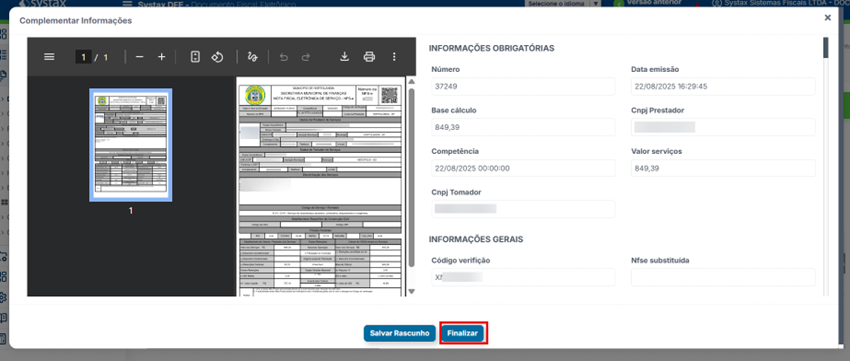Click the Salvar Rascunho button

400,333
